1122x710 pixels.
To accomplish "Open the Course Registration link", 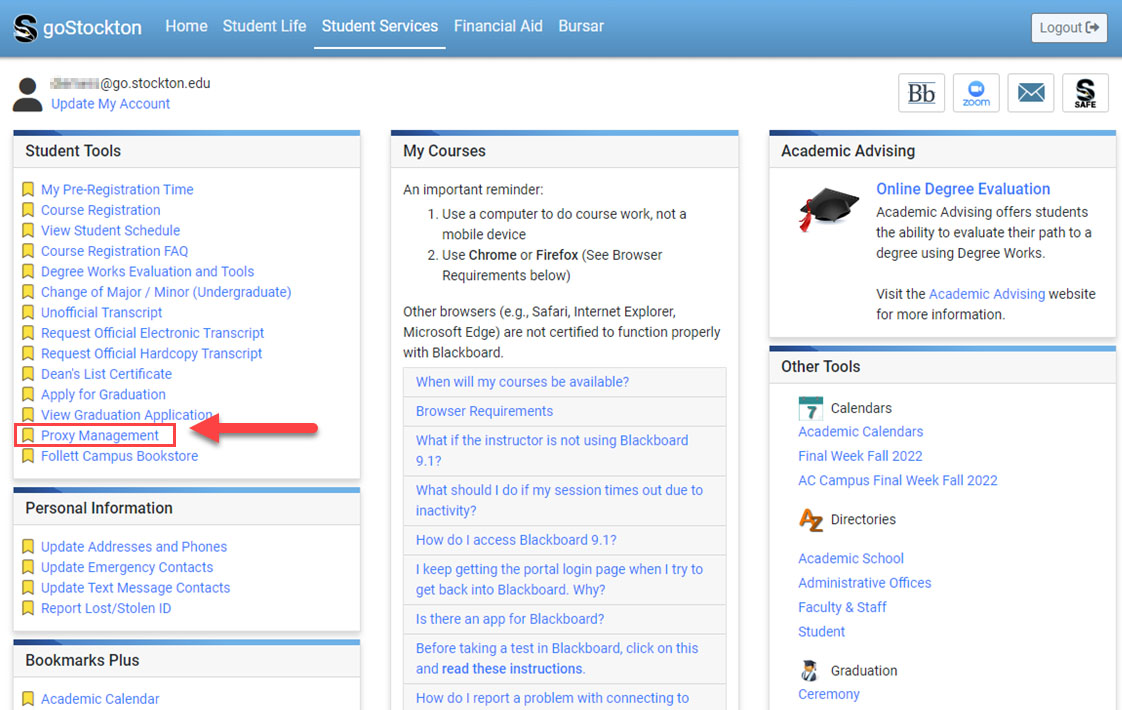I will click(x=100, y=210).
